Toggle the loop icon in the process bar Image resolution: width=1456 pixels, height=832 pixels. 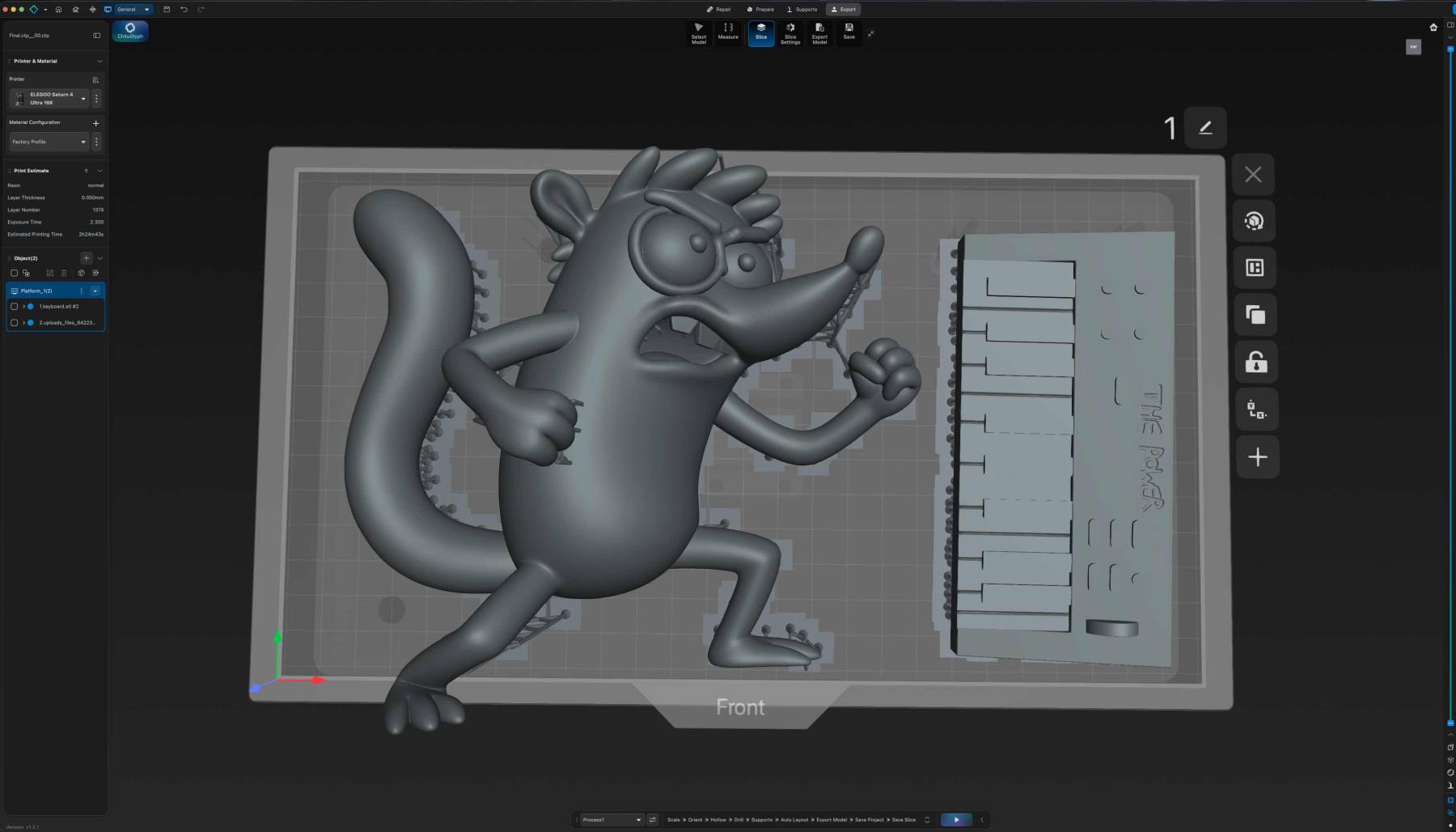click(927, 820)
